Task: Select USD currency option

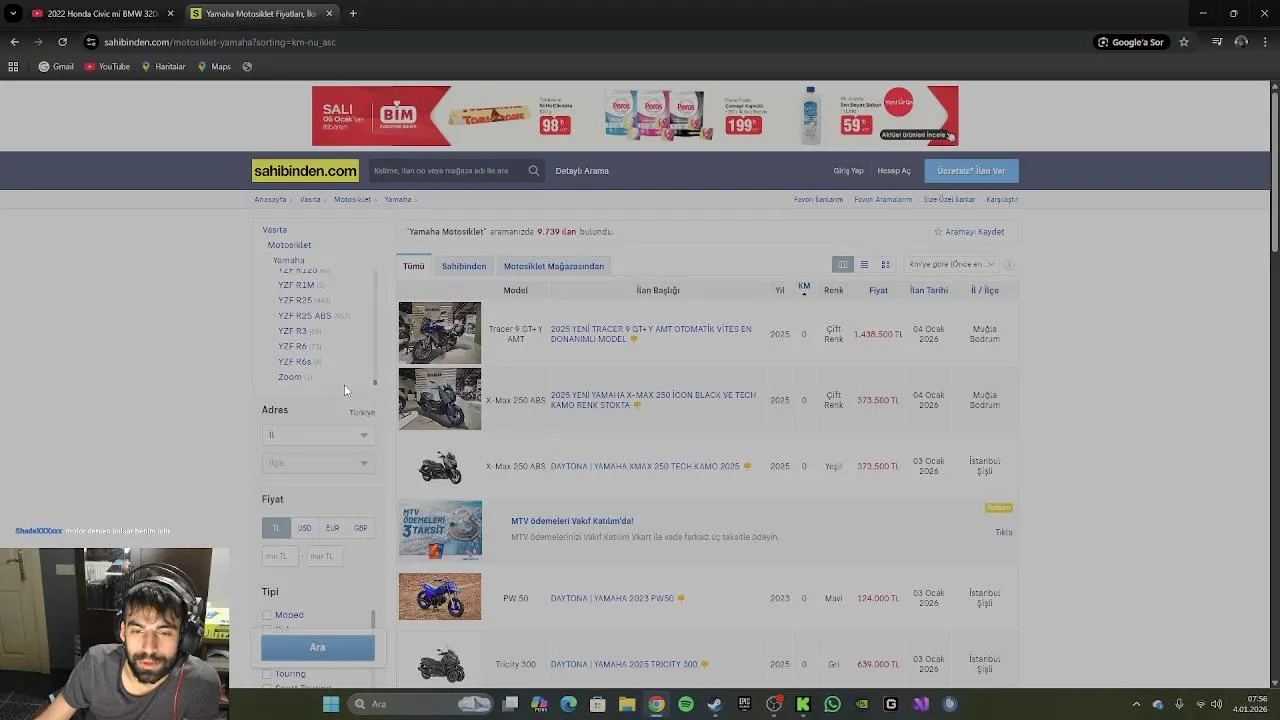Action: 304,528
